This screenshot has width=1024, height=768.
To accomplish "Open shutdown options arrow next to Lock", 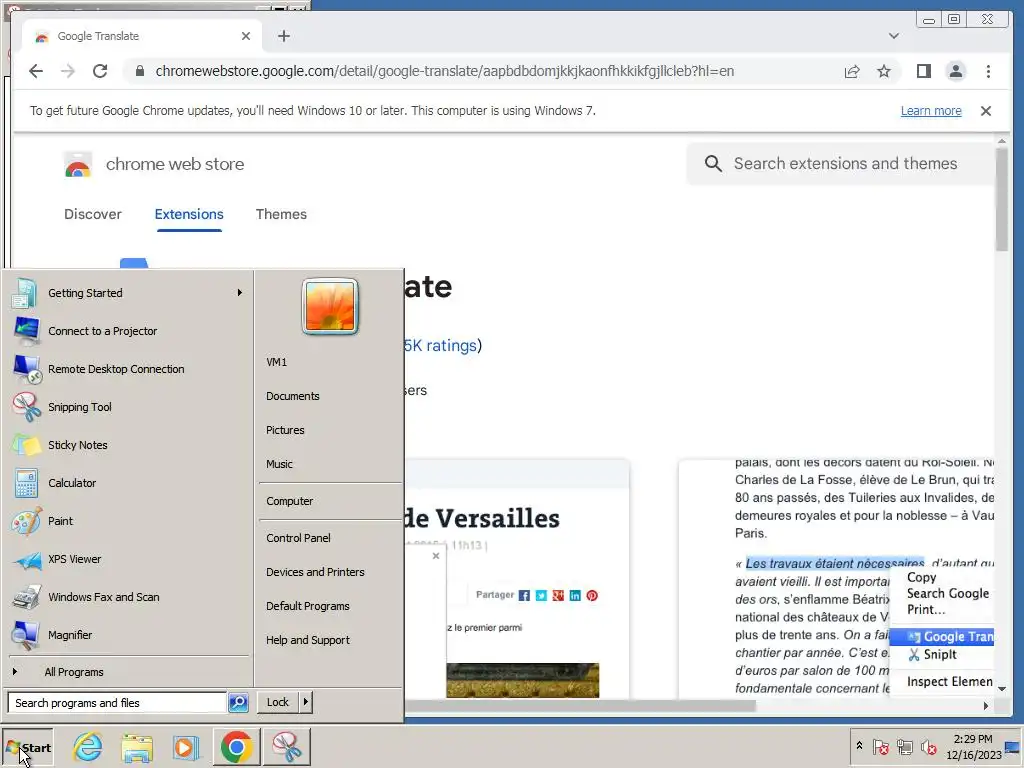I will point(305,702).
